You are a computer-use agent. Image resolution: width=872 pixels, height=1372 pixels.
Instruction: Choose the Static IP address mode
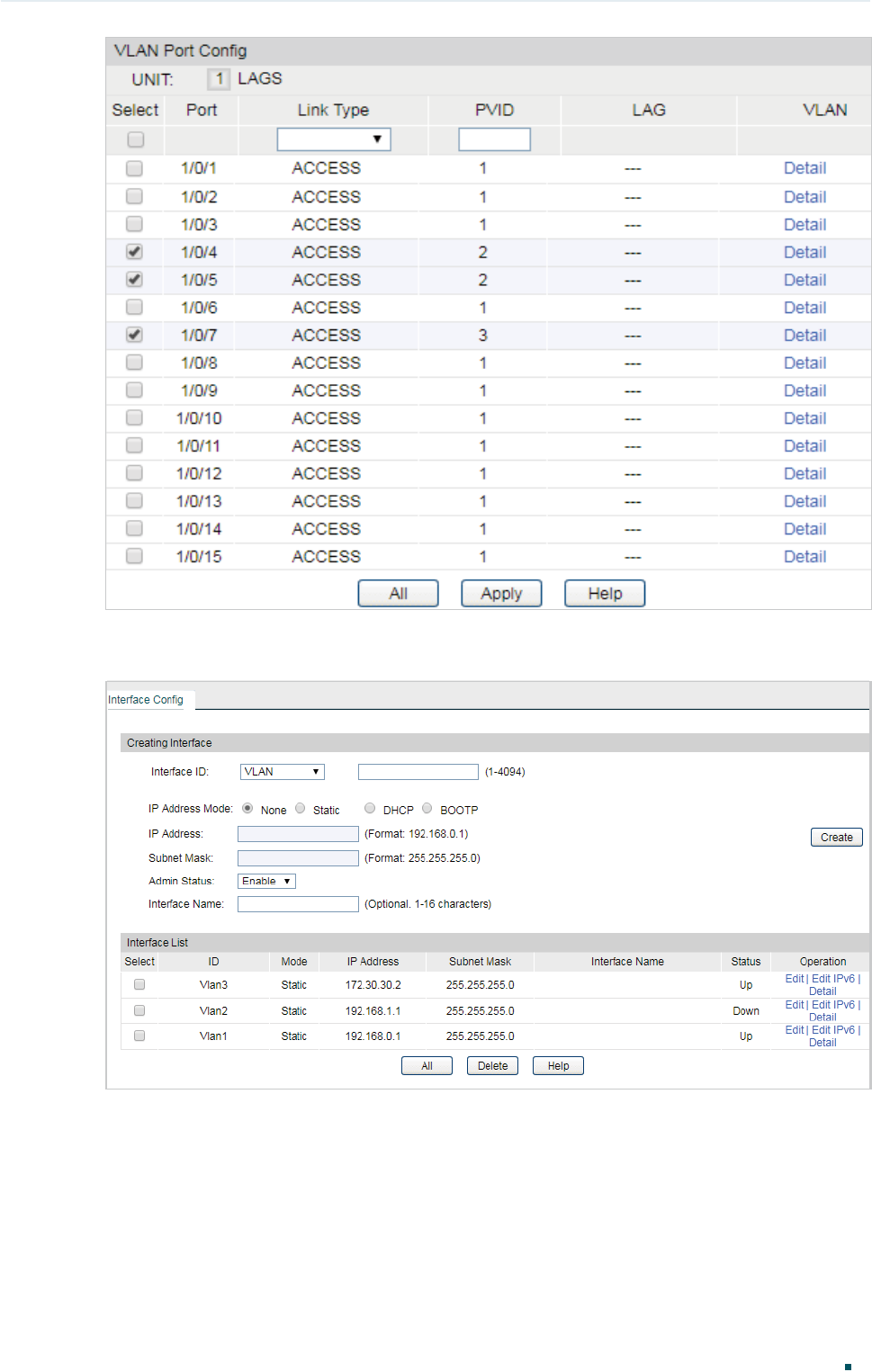(301, 809)
